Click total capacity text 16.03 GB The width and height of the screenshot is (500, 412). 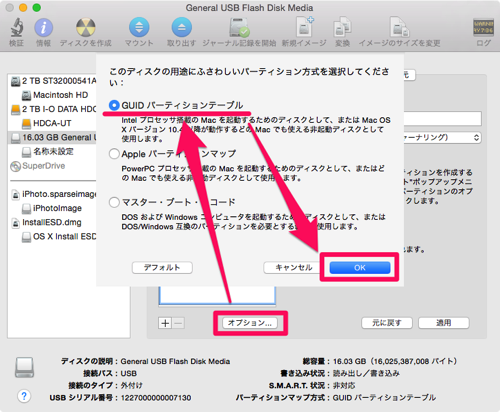349,361
